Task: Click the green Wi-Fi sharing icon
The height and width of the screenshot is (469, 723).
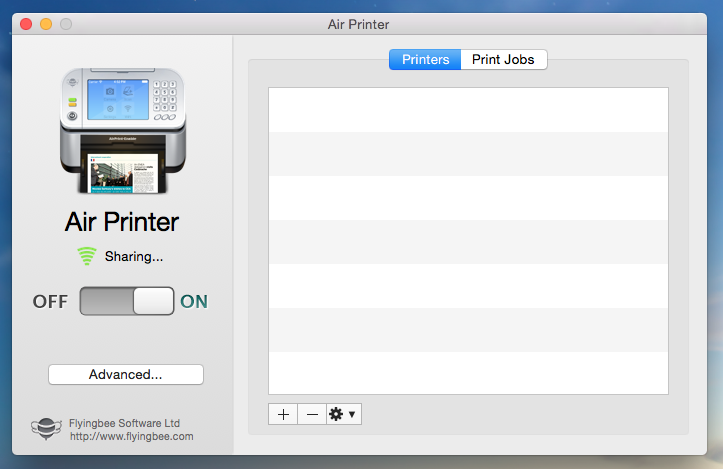Action: click(87, 256)
